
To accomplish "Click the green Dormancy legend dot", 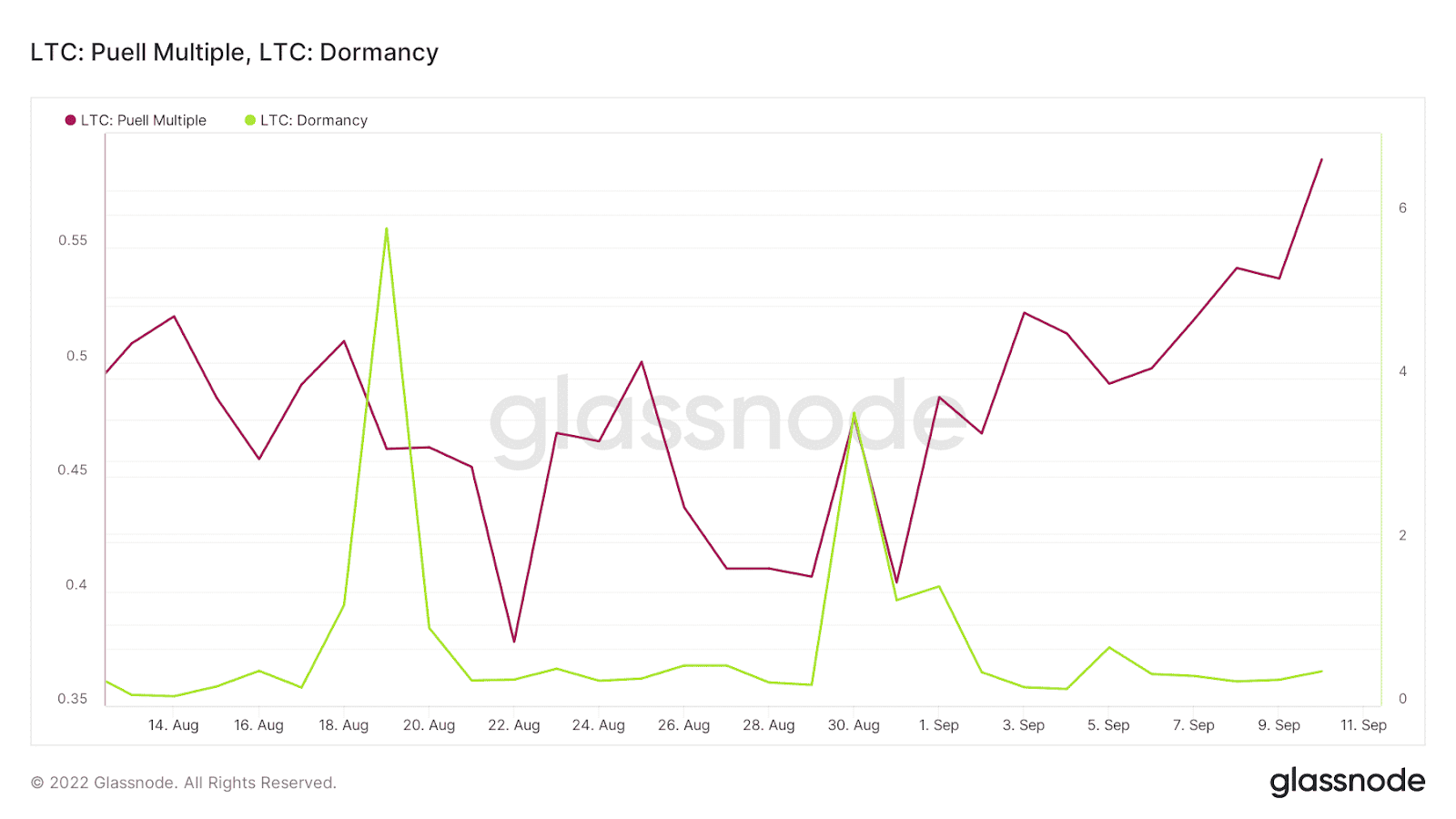I will pyautogui.click(x=250, y=120).
